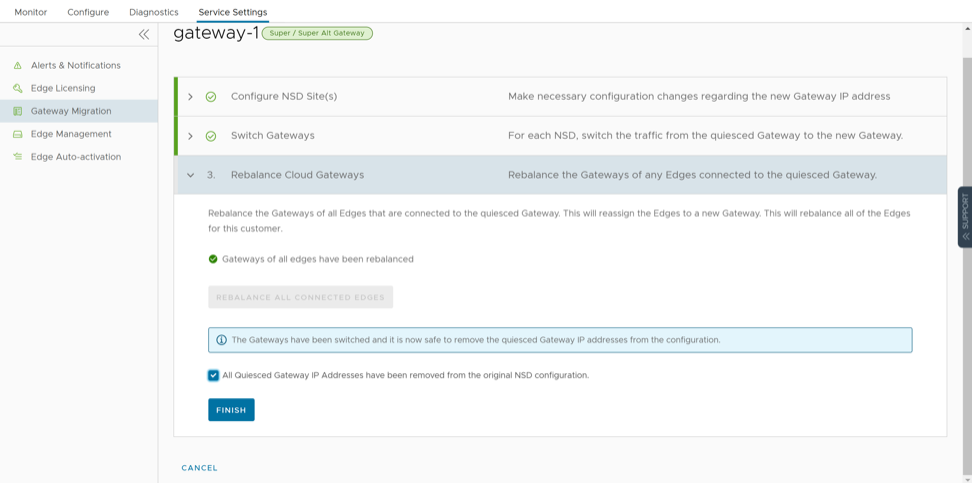Screen dimensions: 972x483
Task: Click the Edge Auto-activation list icon
Action: [x=17, y=157]
